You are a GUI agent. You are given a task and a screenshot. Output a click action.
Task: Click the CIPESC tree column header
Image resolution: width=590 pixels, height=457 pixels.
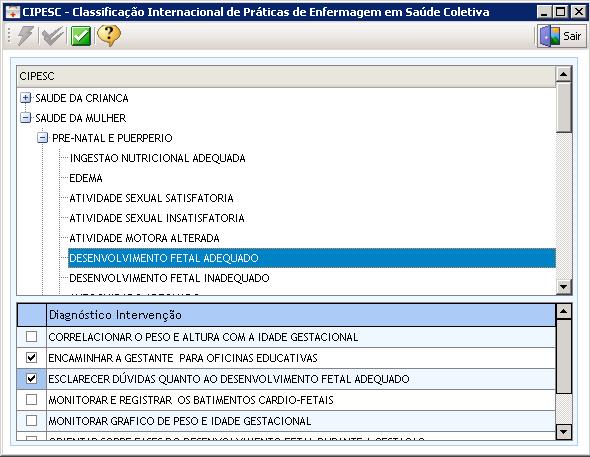(286, 76)
